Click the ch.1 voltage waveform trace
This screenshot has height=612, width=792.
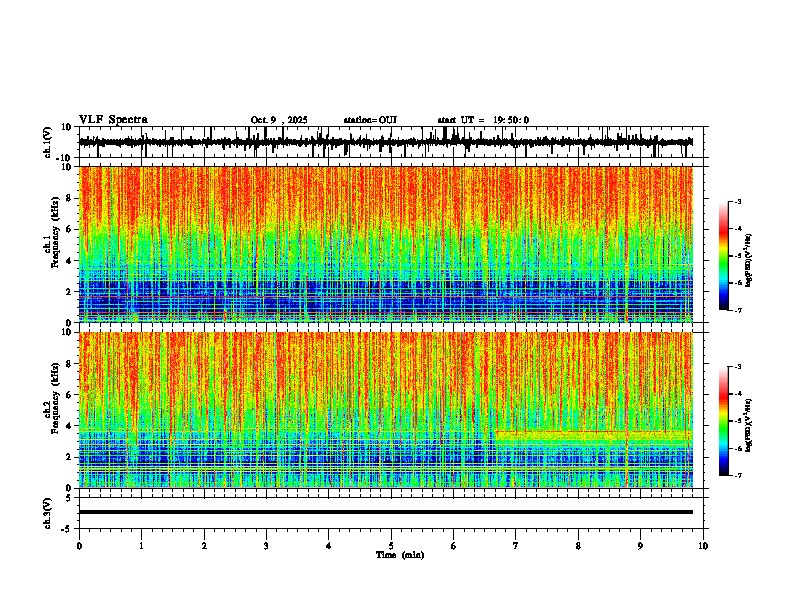(385, 142)
